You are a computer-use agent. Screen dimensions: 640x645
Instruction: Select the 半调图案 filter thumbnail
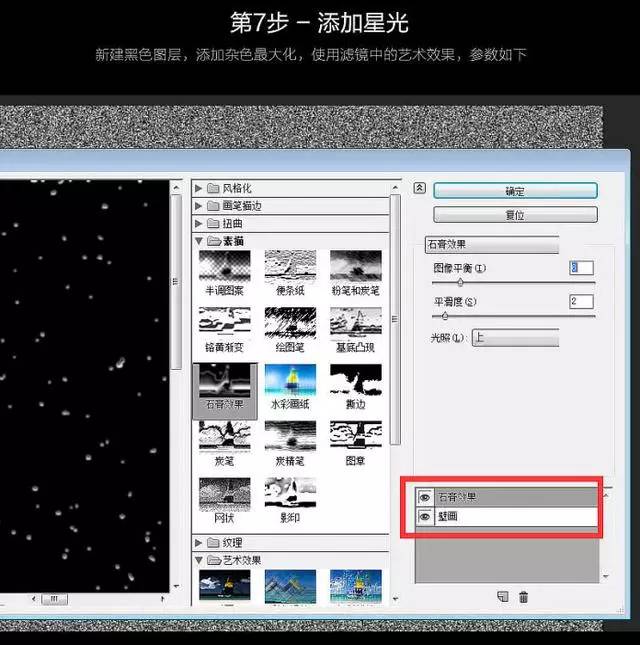(224, 269)
